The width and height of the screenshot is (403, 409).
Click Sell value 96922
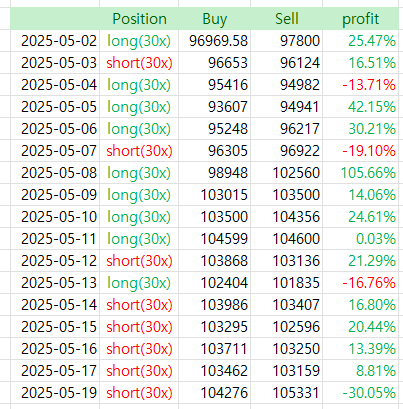click(x=286, y=151)
